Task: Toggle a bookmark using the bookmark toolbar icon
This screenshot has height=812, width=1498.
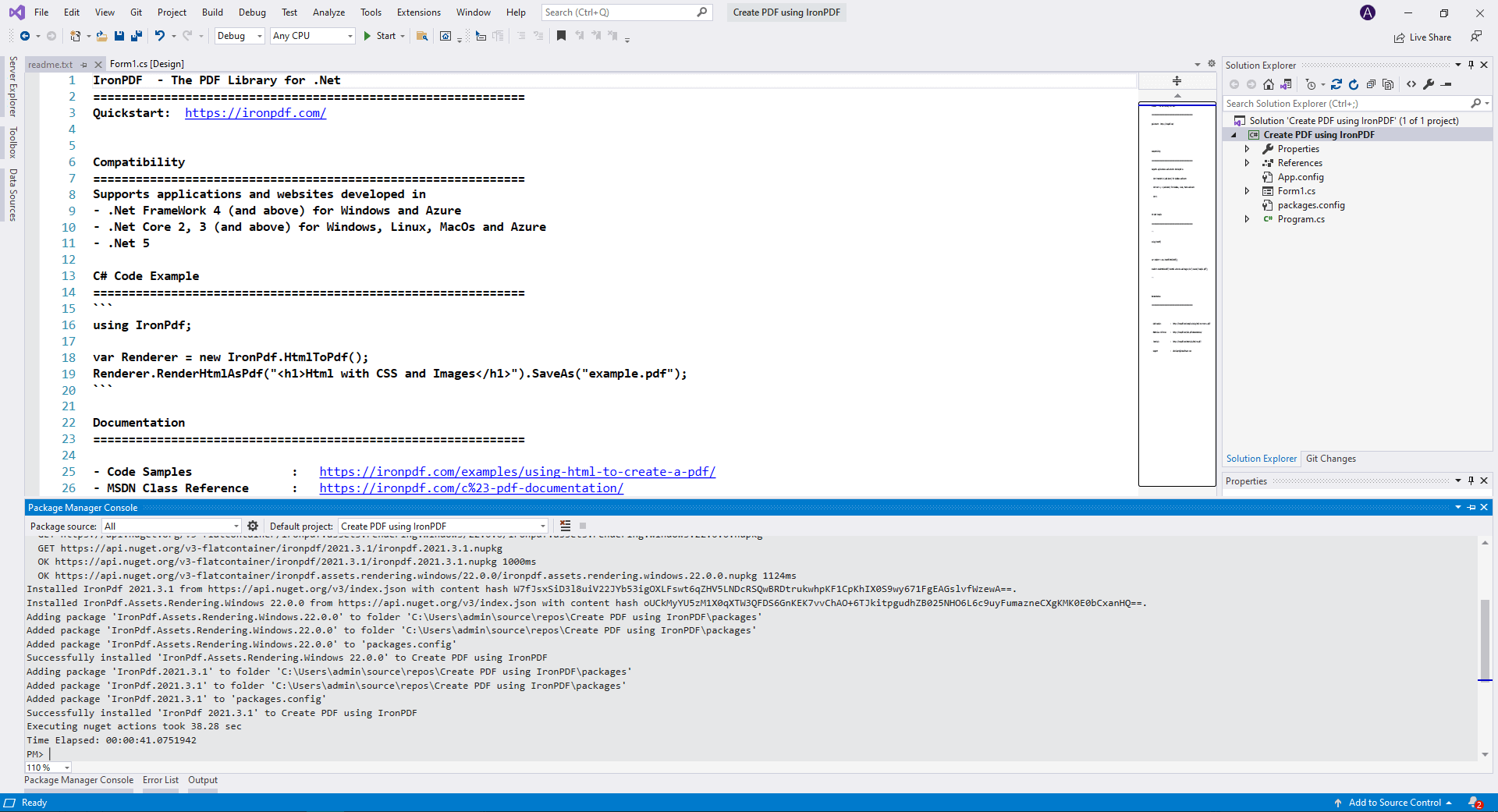Action: pos(561,36)
